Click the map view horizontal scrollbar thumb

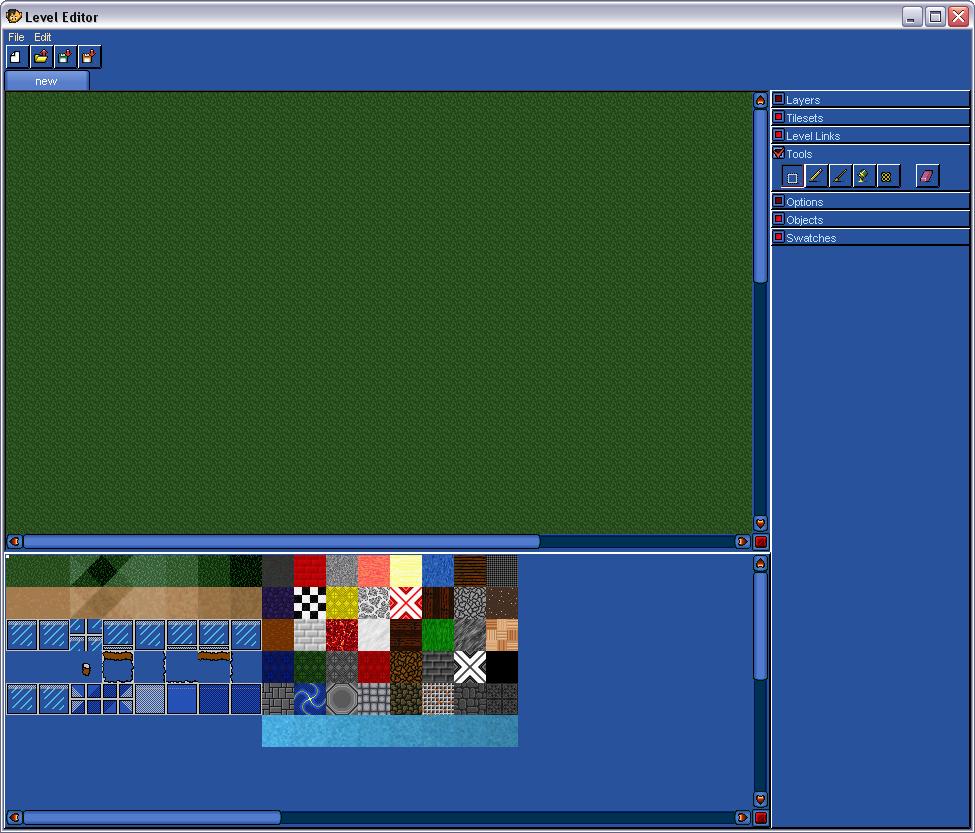[281, 541]
